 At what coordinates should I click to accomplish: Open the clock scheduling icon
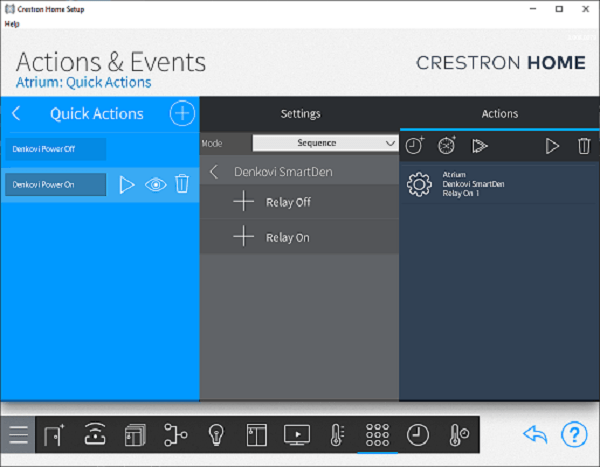point(417,434)
